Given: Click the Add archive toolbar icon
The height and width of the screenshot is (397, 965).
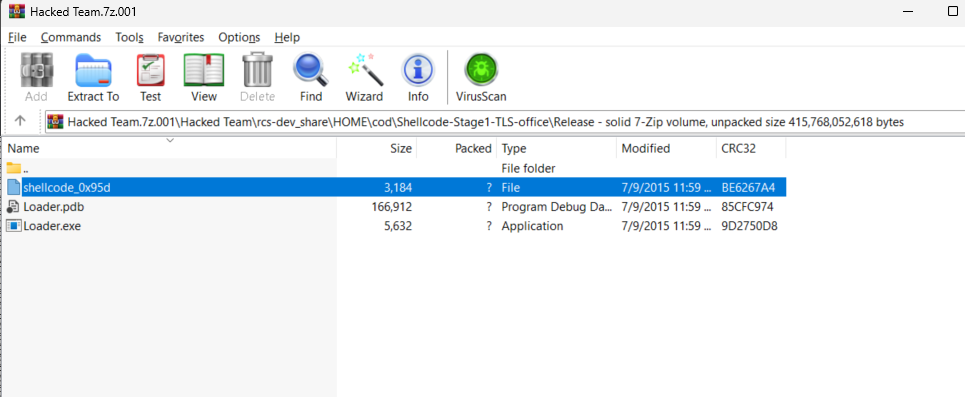Looking at the screenshot, I should click(36, 70).
